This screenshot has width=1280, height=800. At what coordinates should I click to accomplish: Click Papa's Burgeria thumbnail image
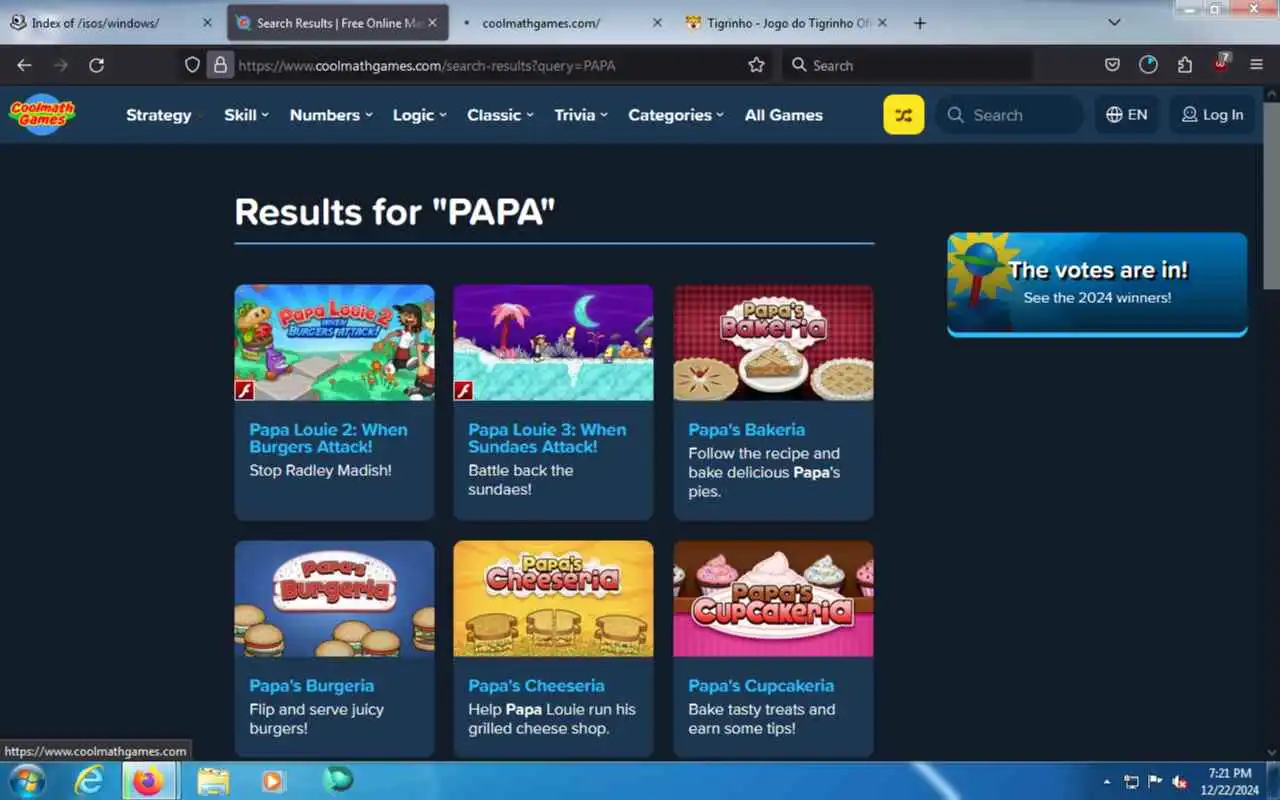pyautogui.click(x=334, y=599)
